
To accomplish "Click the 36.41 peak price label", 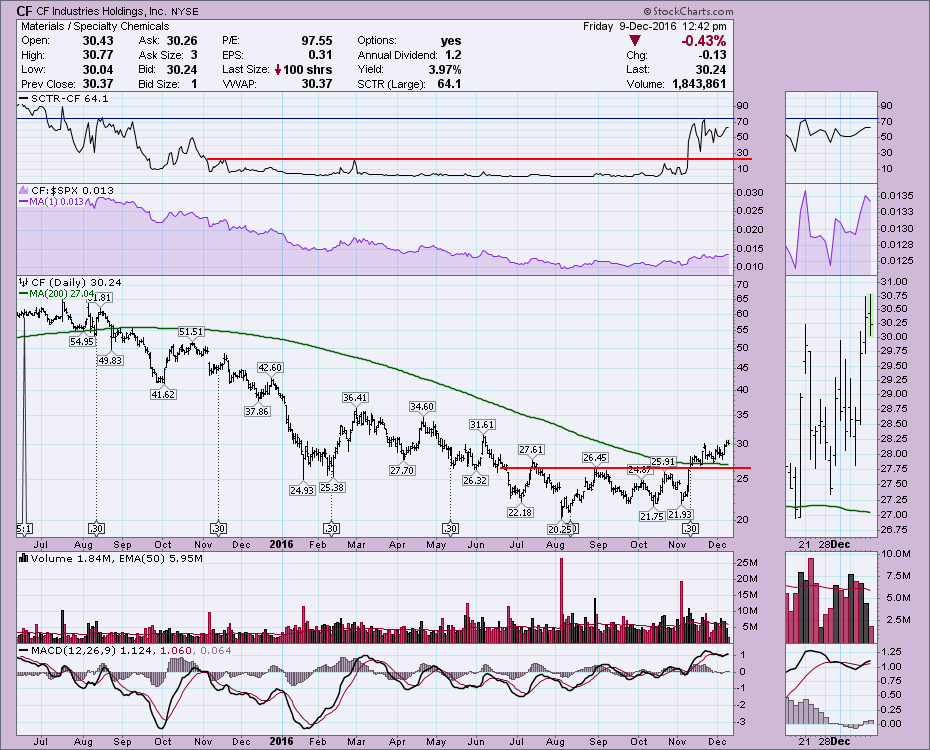I will tap(355, 397).
